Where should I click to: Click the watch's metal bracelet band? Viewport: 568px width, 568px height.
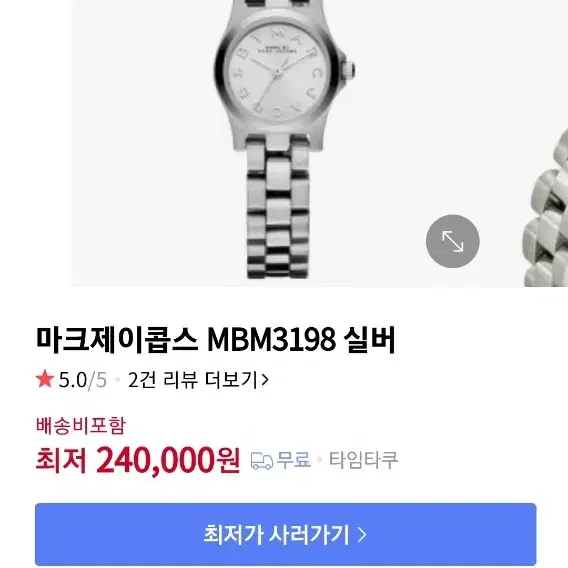(278, 206)
